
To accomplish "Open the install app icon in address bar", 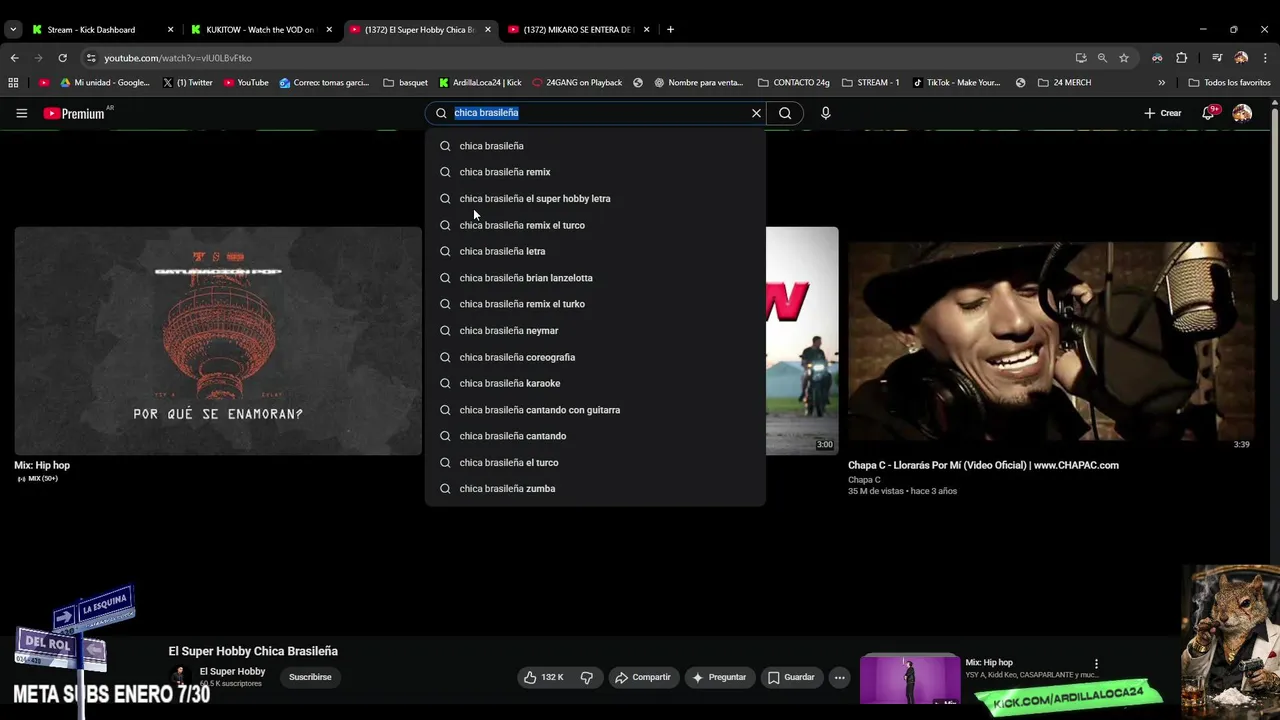I will tap(1081, 58).
